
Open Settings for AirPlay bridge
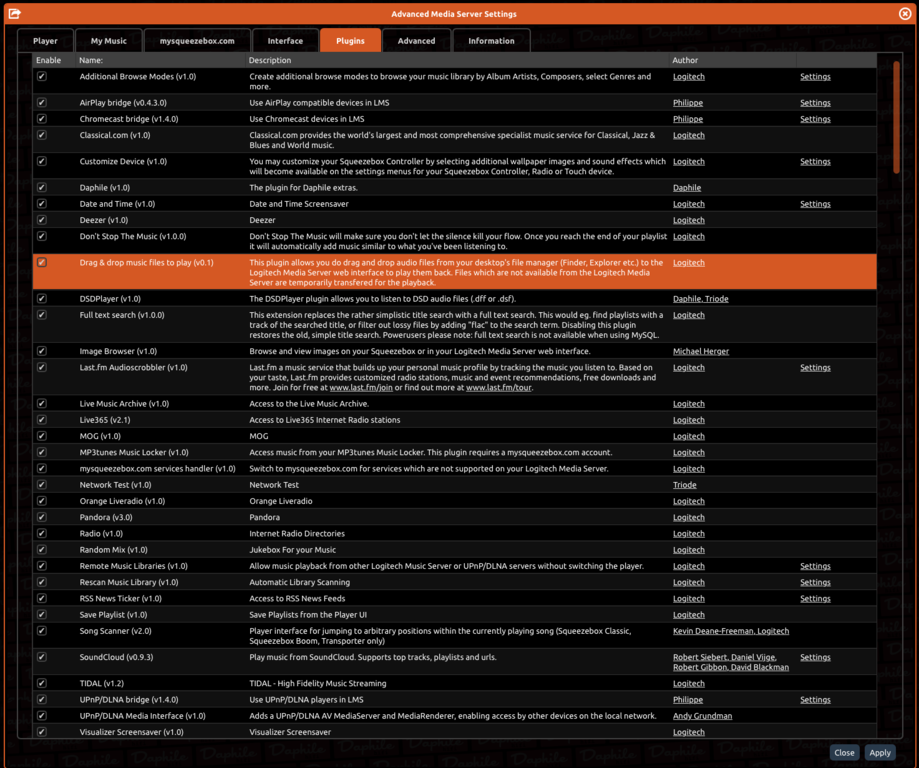pyautogui.click(x=815, y=103)
